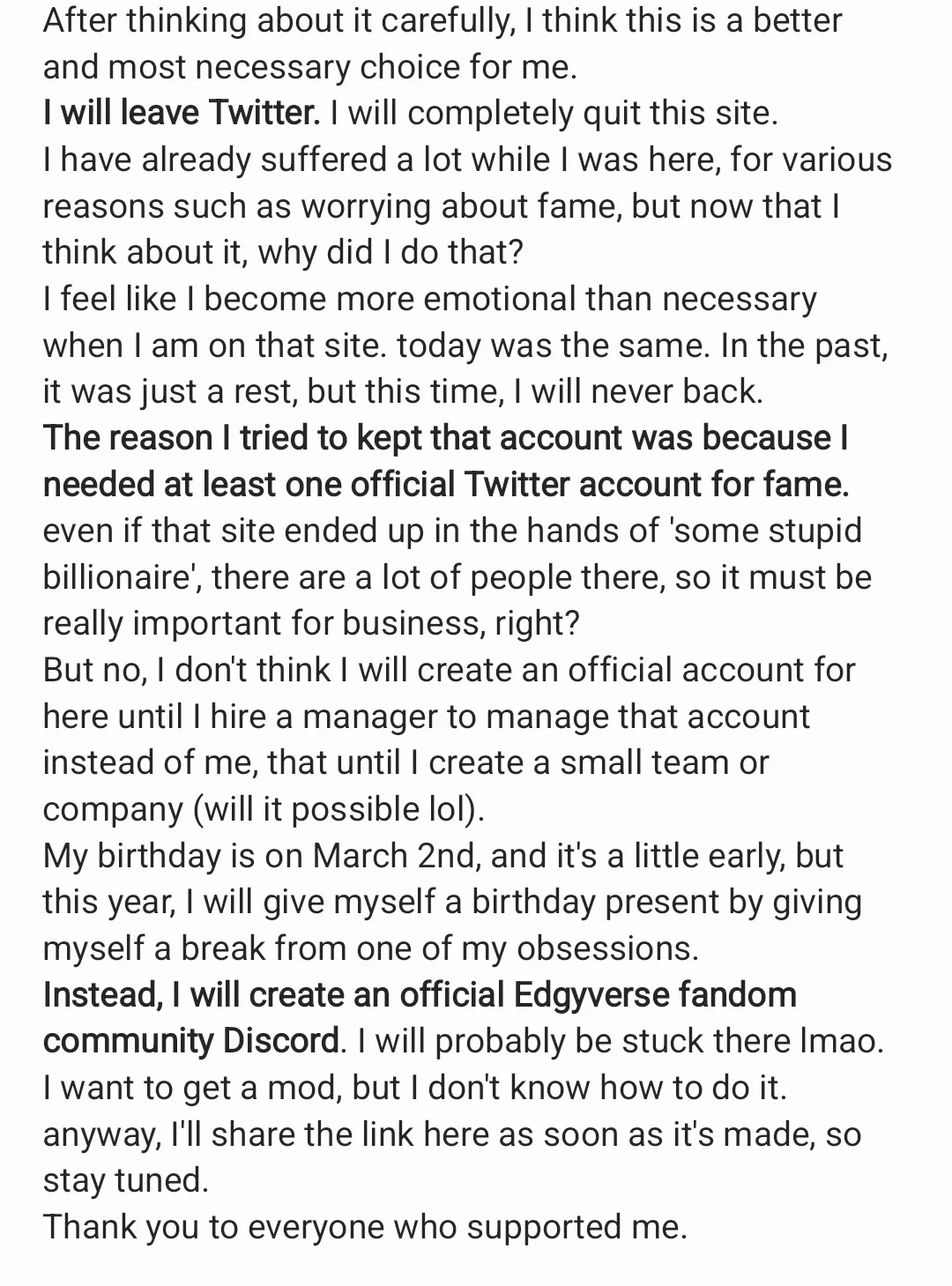Click the words "stay tuned."
The width and height of the screenshot is (952, 1286).
point(126,1179)
